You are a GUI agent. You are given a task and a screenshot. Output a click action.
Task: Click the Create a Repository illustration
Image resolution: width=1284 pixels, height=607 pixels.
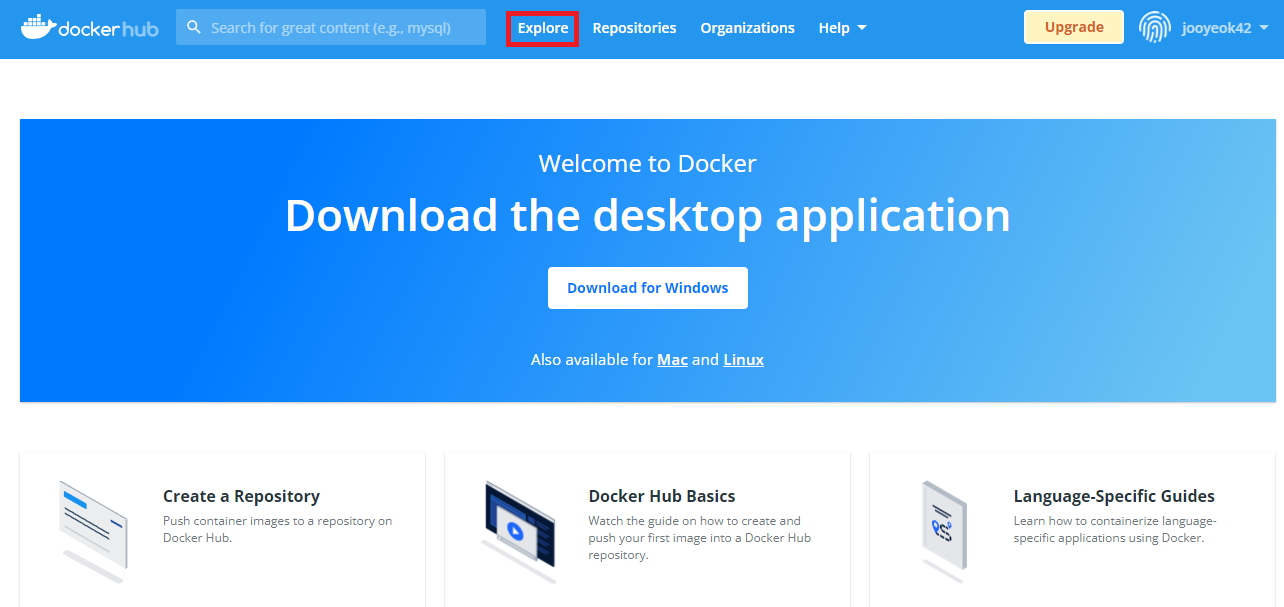pos(95,530)
